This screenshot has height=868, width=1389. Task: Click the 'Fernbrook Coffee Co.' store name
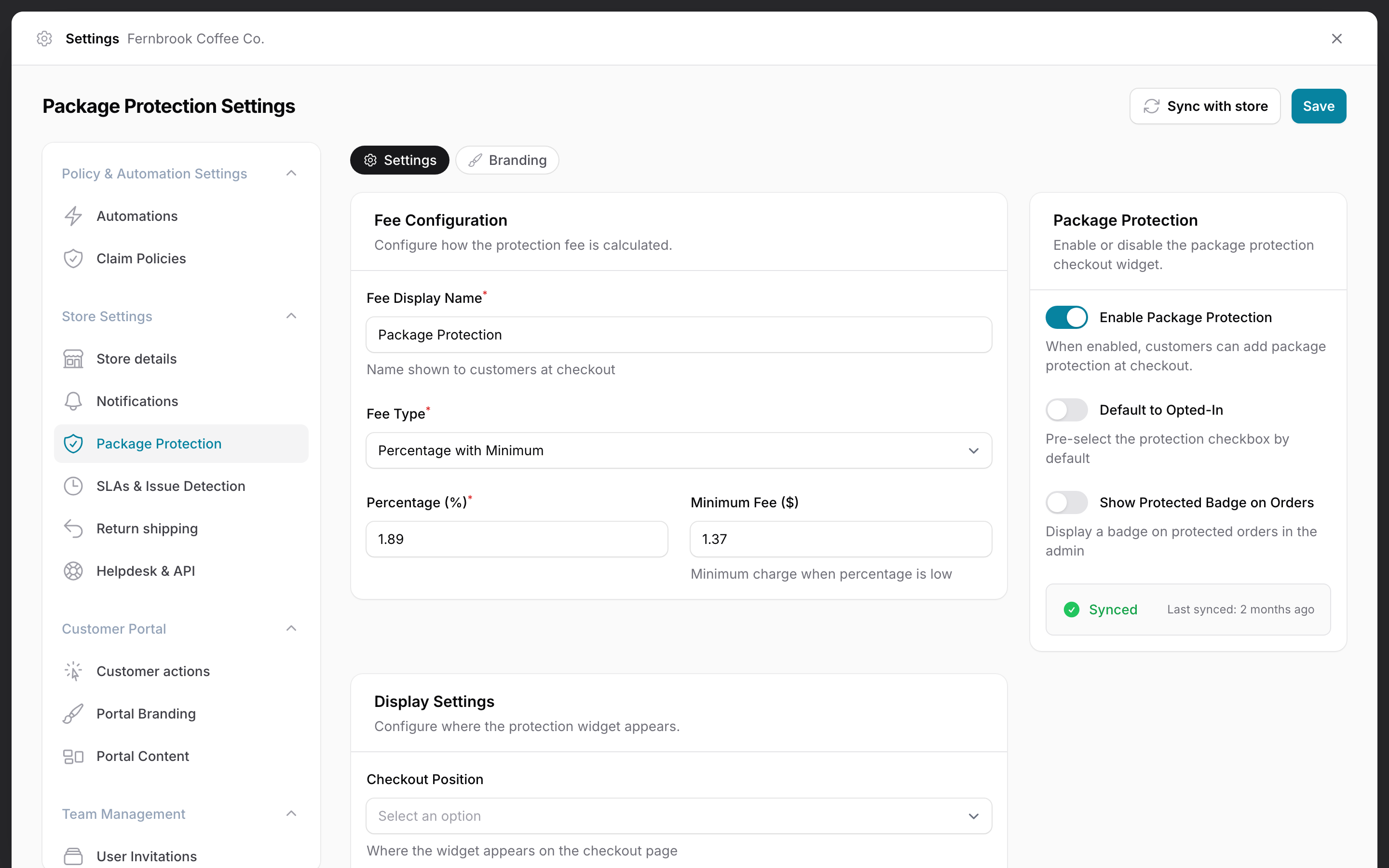coord(196,39)
